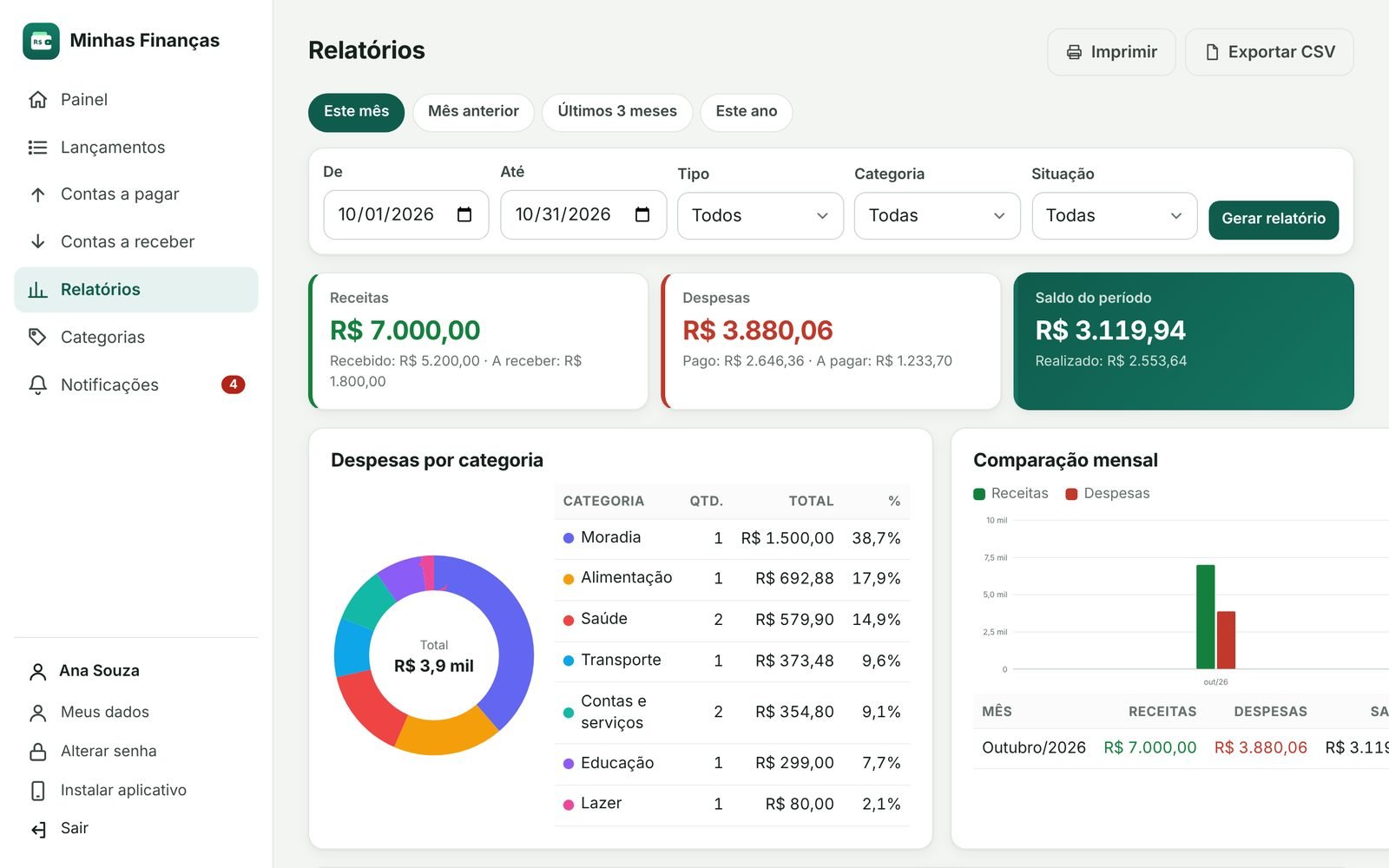This screenshot has height=868, width=1389.
Task: Click the Instalar aplicativo phone icon
Action: pyautogui.click(x=37, y=791)
